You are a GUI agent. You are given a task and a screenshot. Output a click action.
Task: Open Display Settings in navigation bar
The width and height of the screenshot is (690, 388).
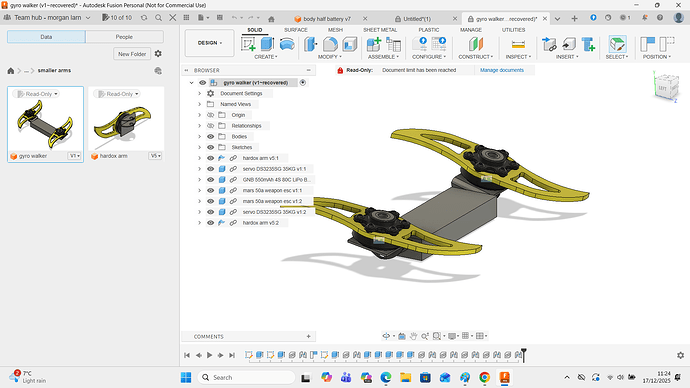tap(452, 336)
